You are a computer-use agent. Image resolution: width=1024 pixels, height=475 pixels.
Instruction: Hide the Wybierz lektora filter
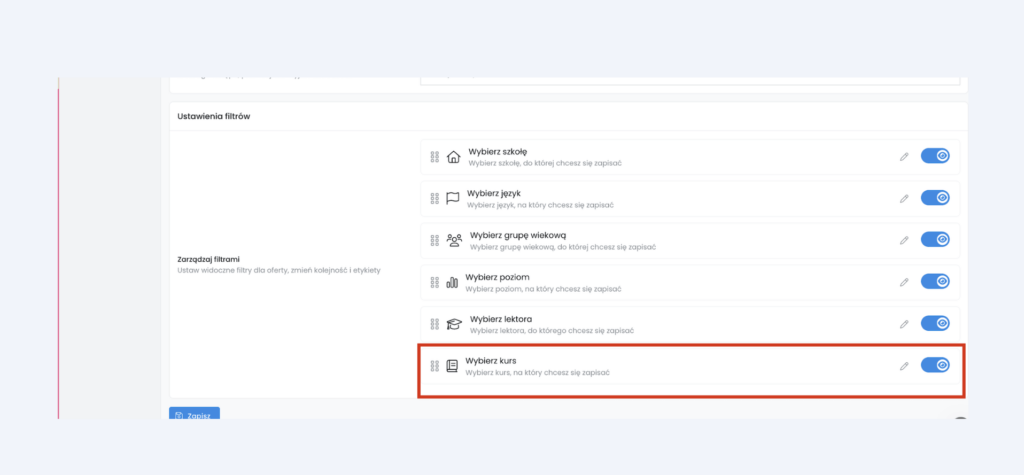pos(935,323)
